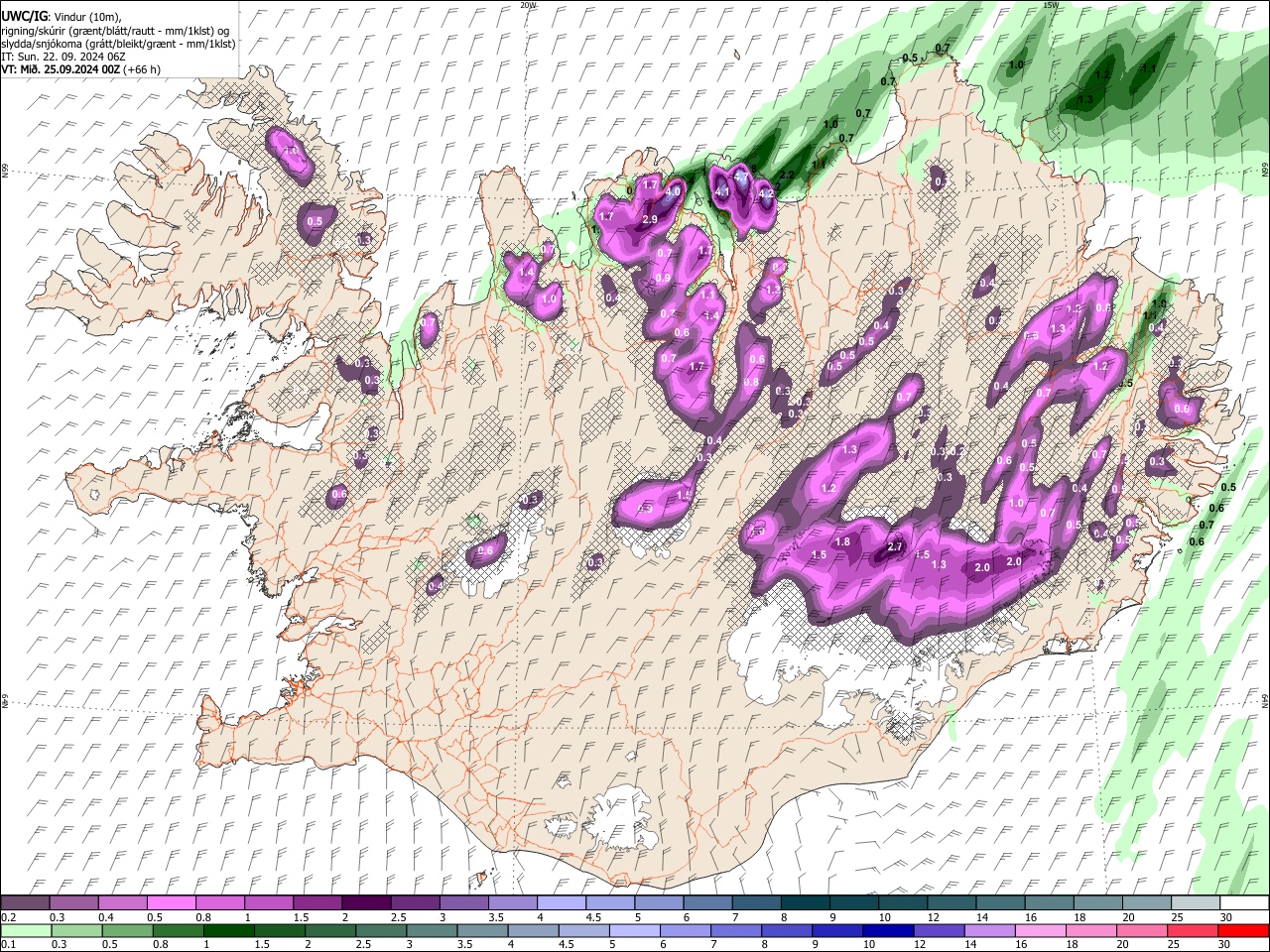Click the '2.9' value in the north
Viewport: 1270px width, 952px height.
[x=651, y=219]
